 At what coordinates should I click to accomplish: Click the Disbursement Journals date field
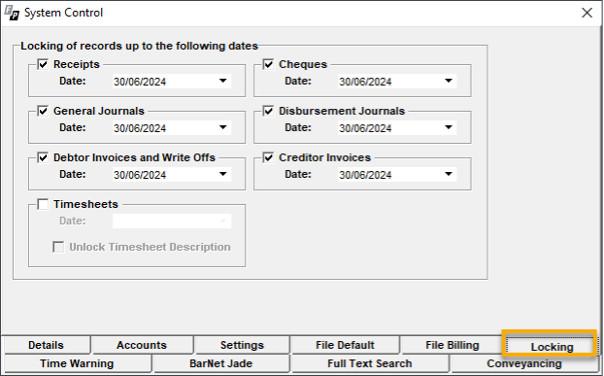398,128
